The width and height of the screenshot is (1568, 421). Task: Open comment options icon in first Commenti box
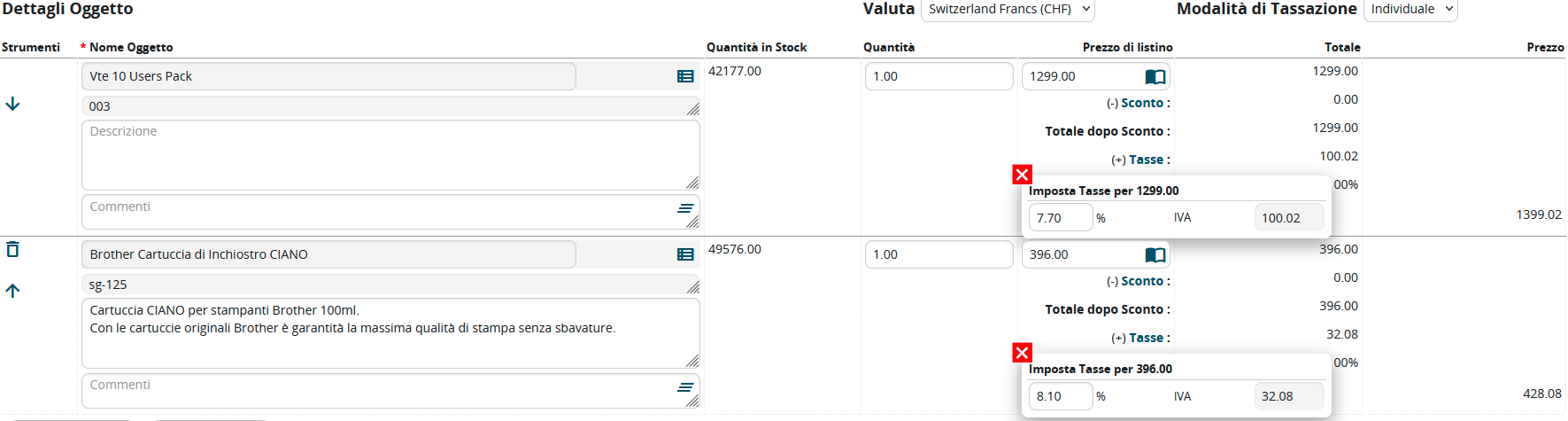[684, 208]
